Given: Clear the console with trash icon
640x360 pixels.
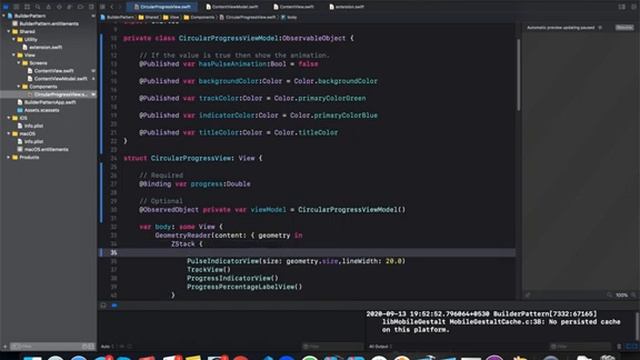Looking at the screenshot, I should coord(619,347).
